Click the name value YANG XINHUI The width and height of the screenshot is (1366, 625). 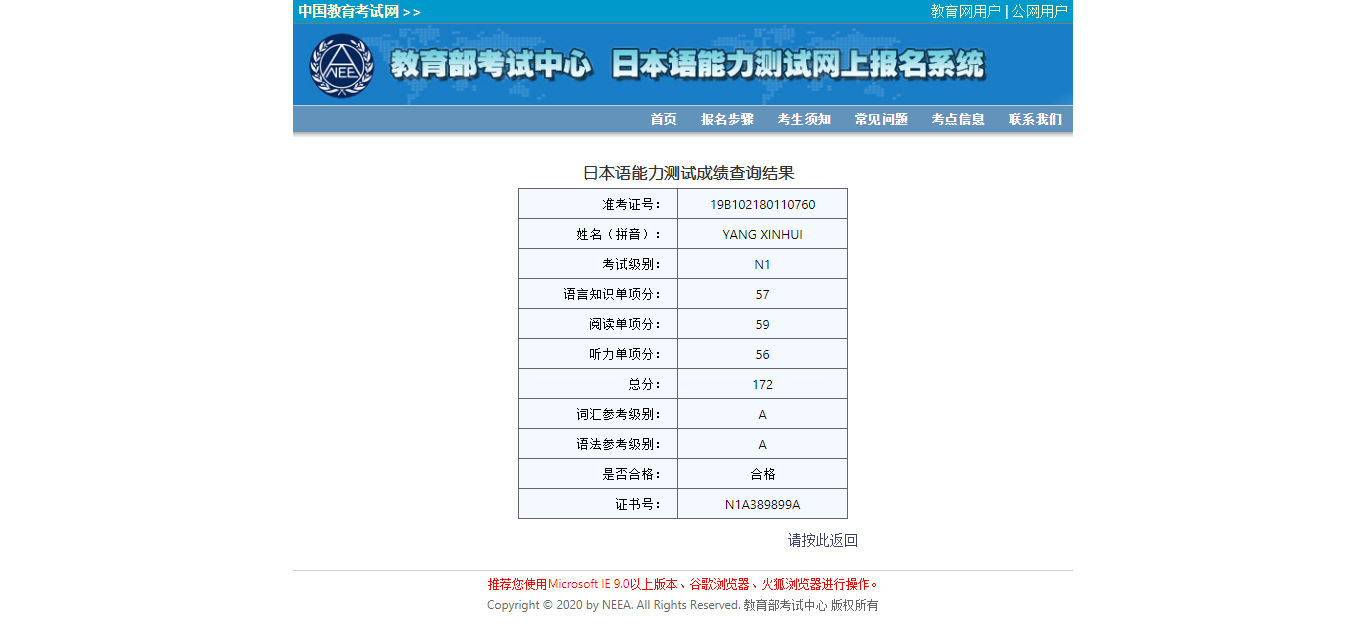[762, 234]
